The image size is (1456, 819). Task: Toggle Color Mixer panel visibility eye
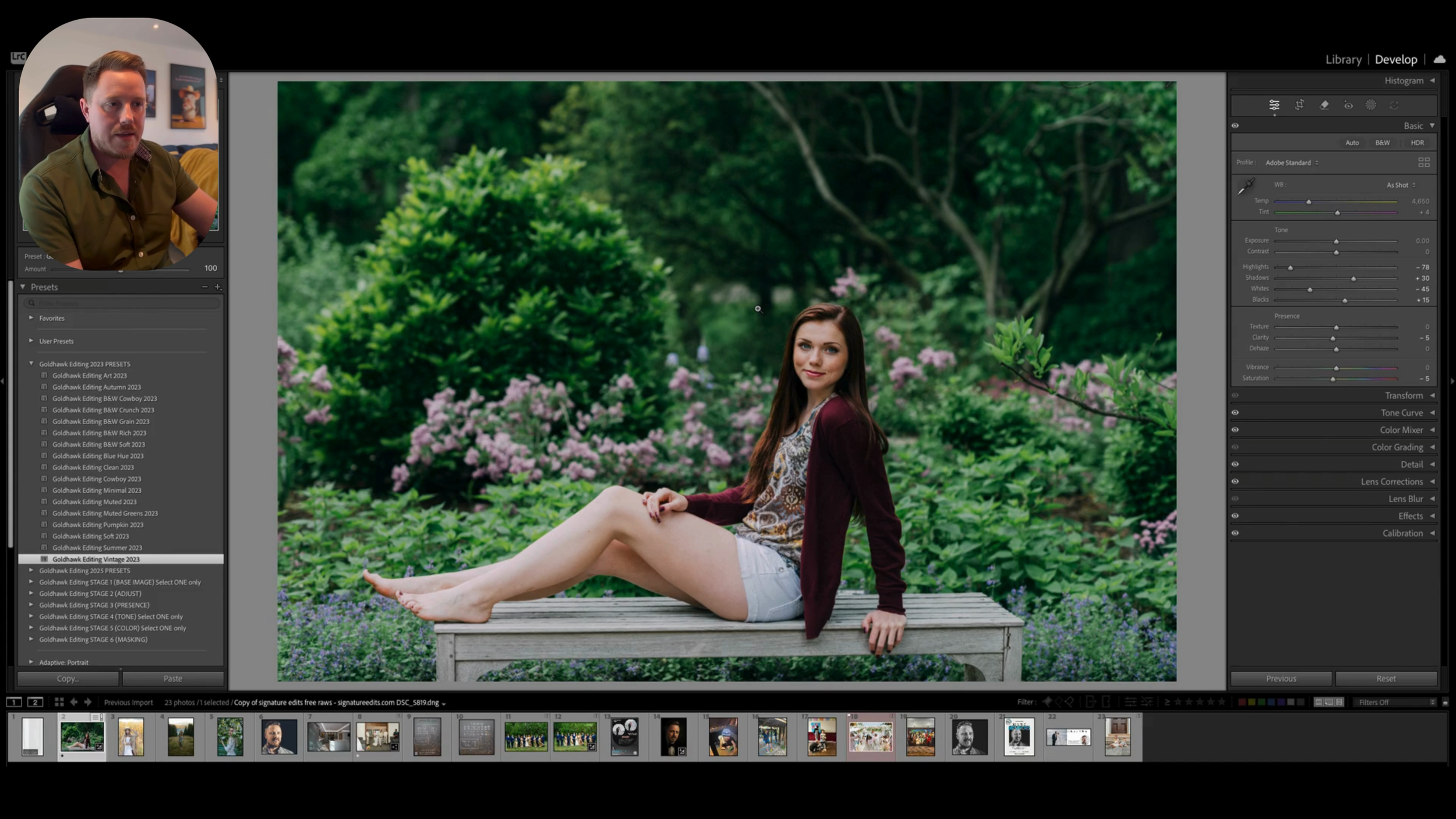[1235, 430]
